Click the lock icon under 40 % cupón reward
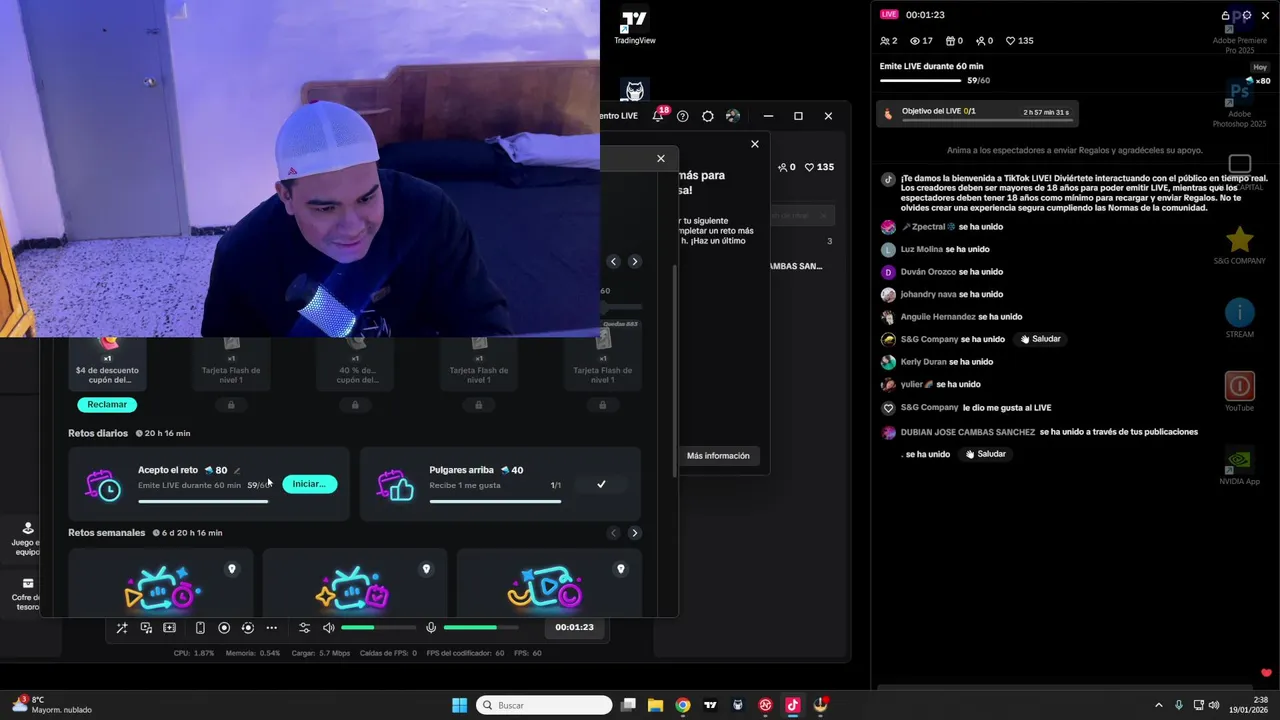Screen dimensions: 1280x720 (355, 405)
